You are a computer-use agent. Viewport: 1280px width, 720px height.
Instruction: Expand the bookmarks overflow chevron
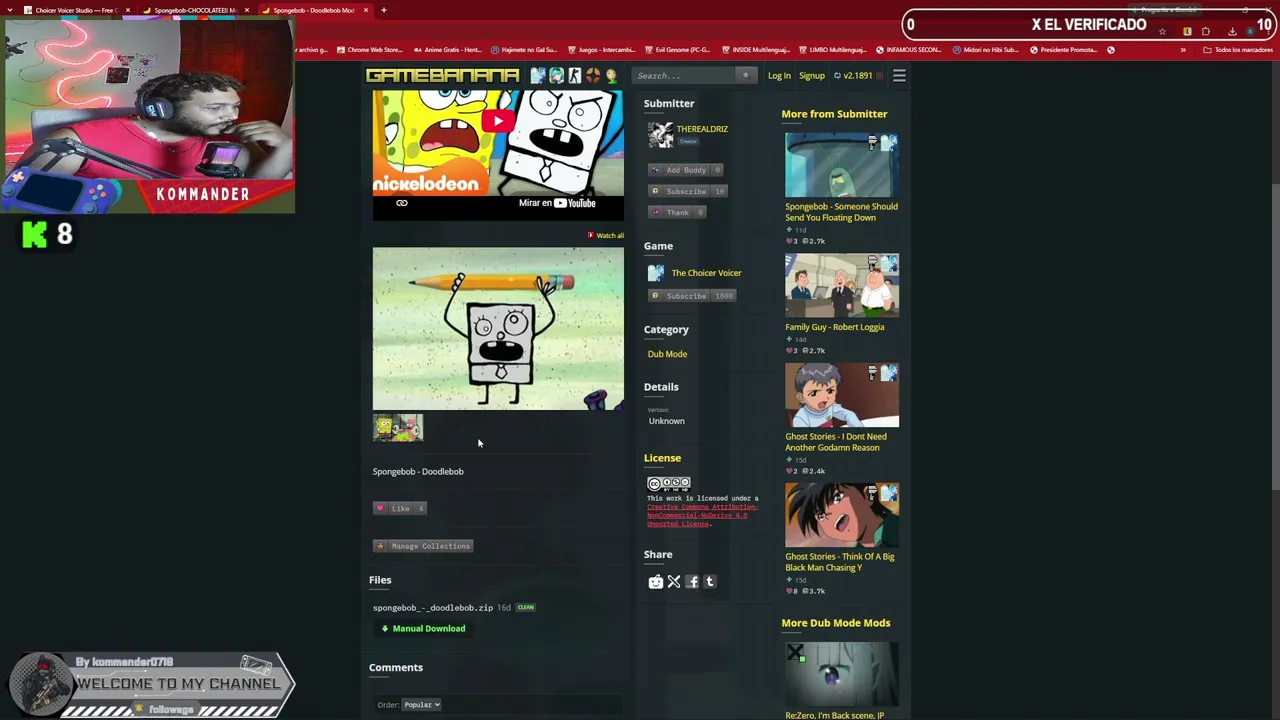1183,49
